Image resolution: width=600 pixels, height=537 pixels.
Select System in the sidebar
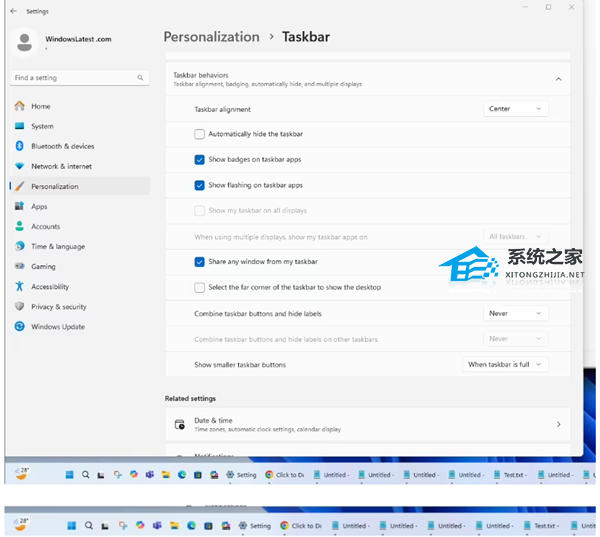tap(80, 126)
